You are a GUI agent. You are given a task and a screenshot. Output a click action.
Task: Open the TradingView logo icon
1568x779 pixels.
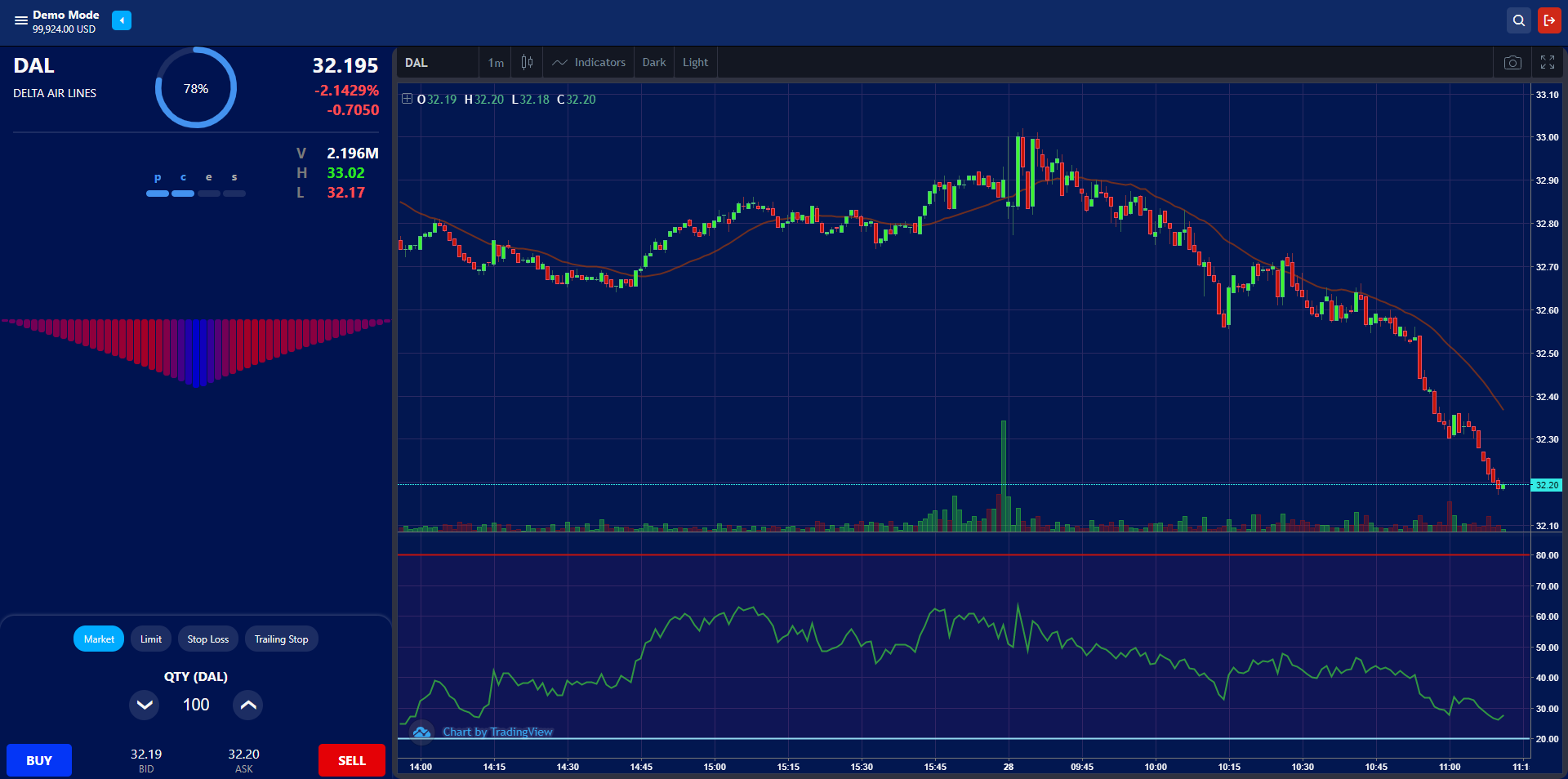(421, 732)
